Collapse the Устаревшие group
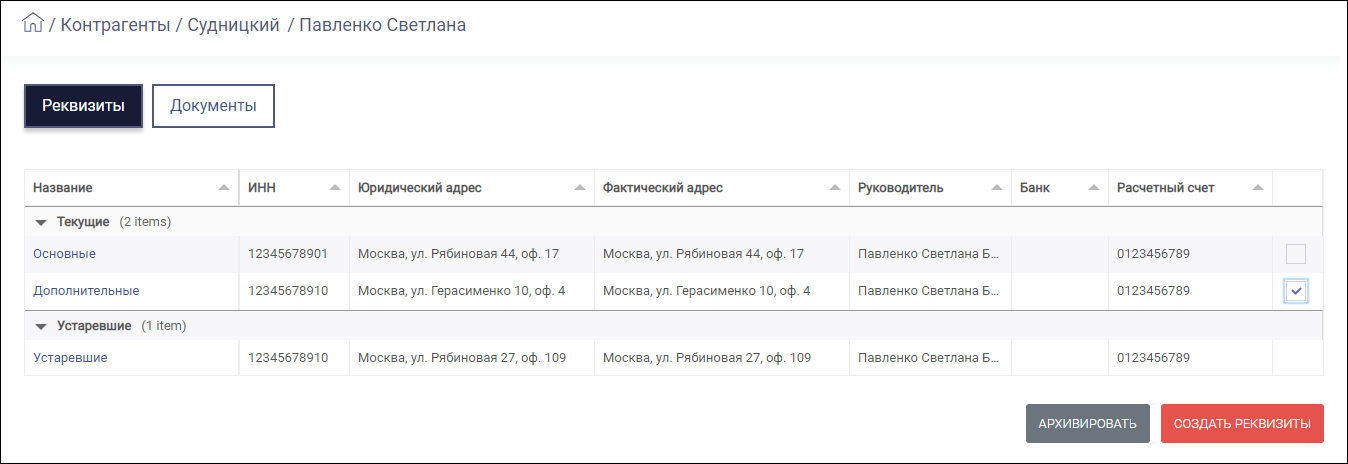The width and height of the screenshot is (1348, 464). (x=41, y=326)
